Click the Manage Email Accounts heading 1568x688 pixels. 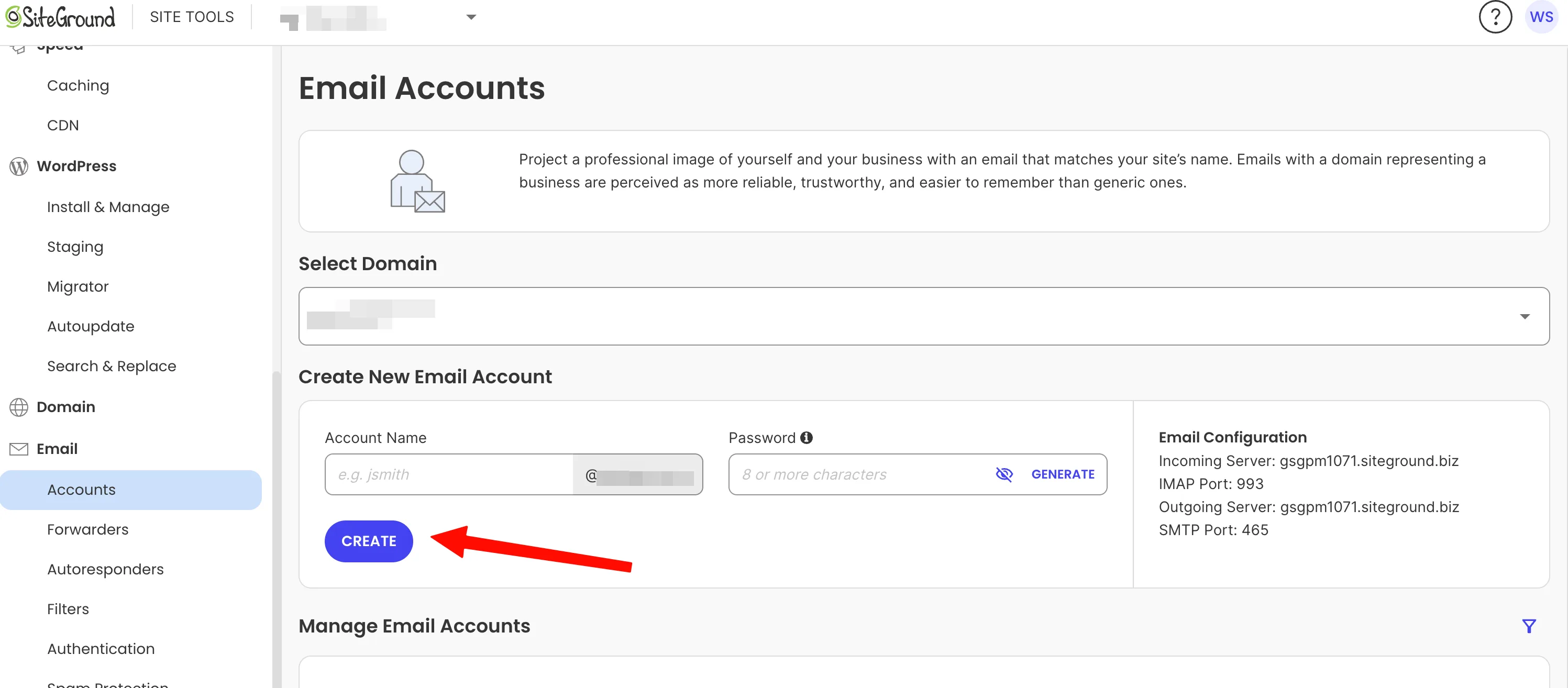tap(414, 626)
